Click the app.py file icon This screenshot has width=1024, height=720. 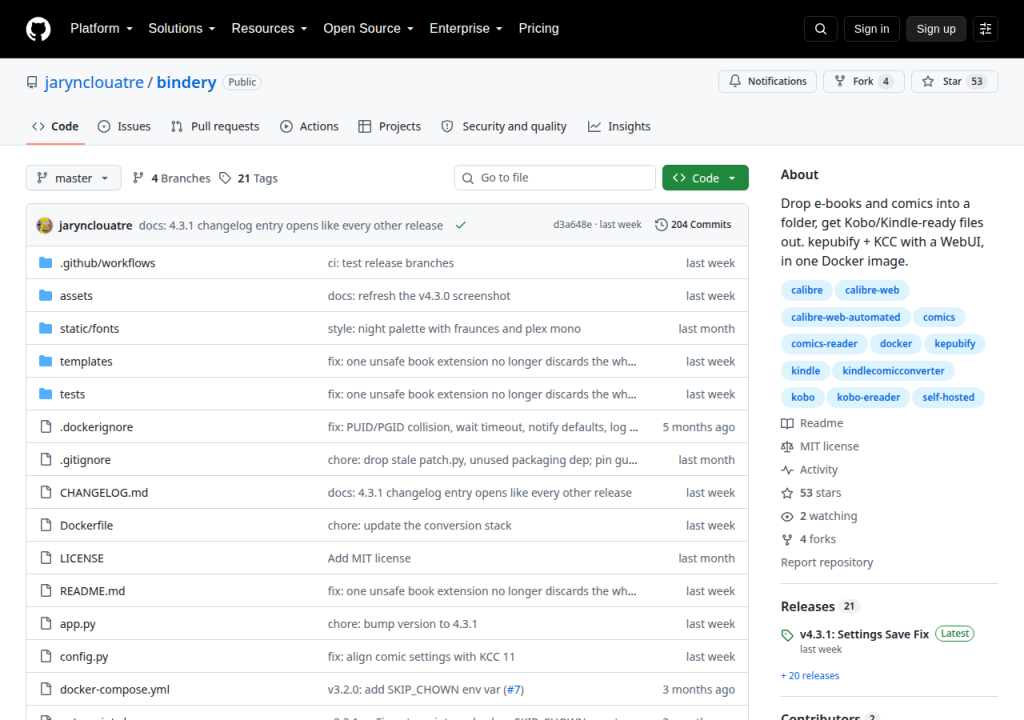(x=46, y=623)
